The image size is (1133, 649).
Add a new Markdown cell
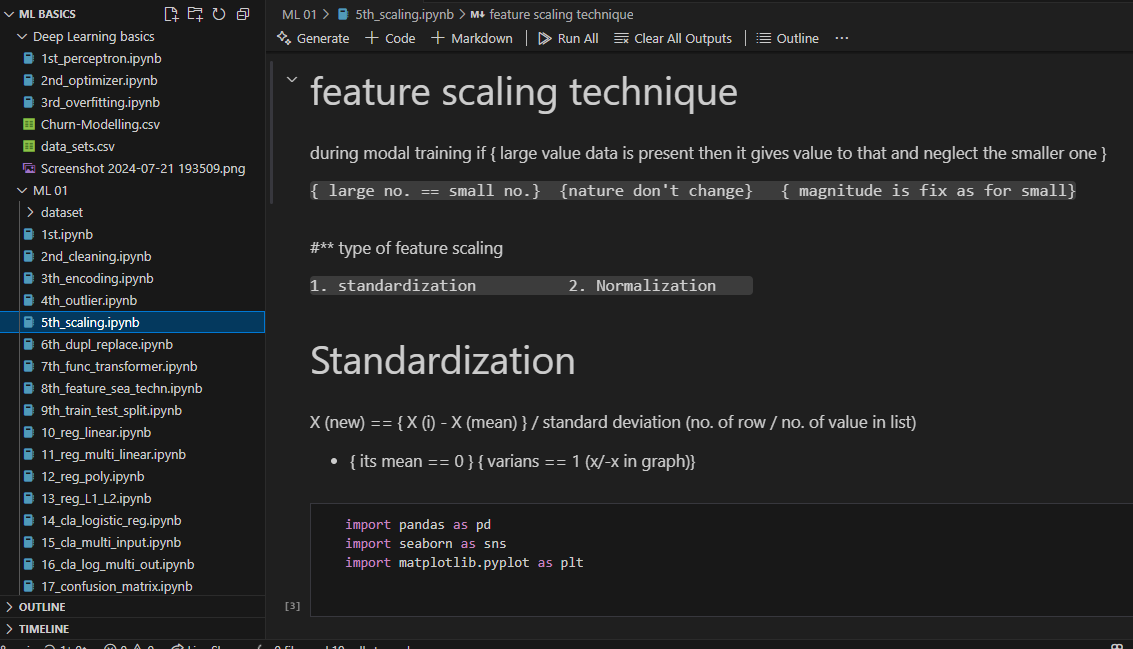(472, 38)
